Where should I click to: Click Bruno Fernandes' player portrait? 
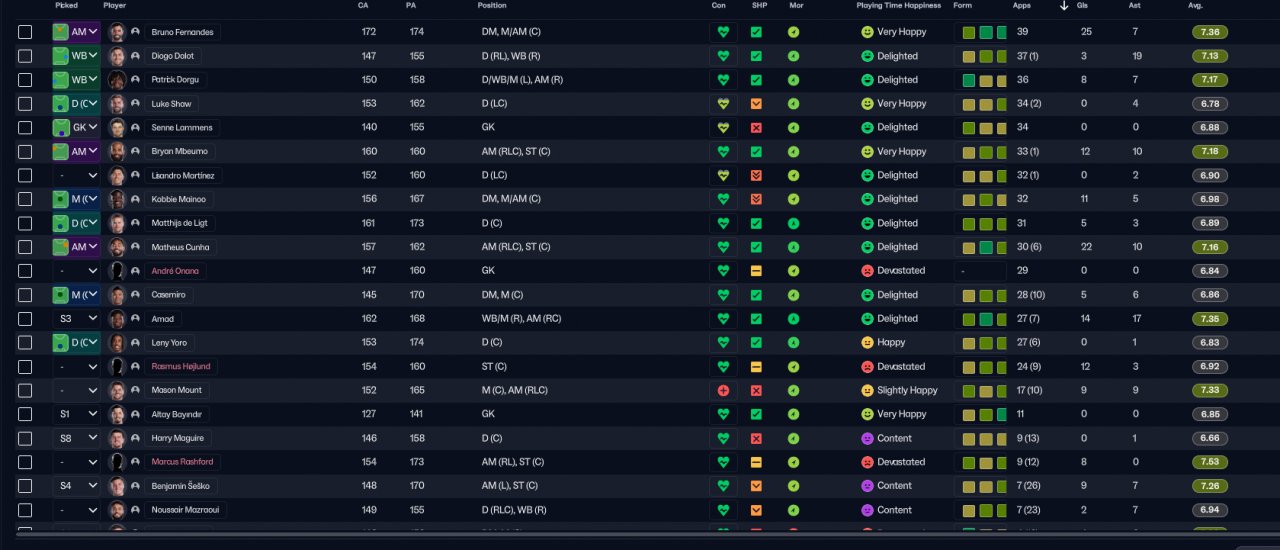117,32
